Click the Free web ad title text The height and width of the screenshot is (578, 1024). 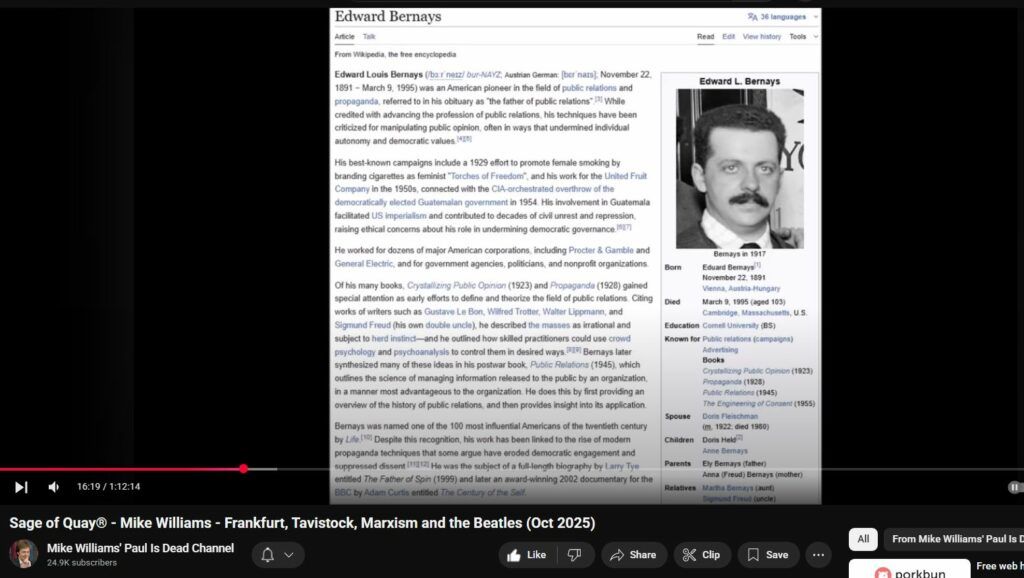point(999,566)
